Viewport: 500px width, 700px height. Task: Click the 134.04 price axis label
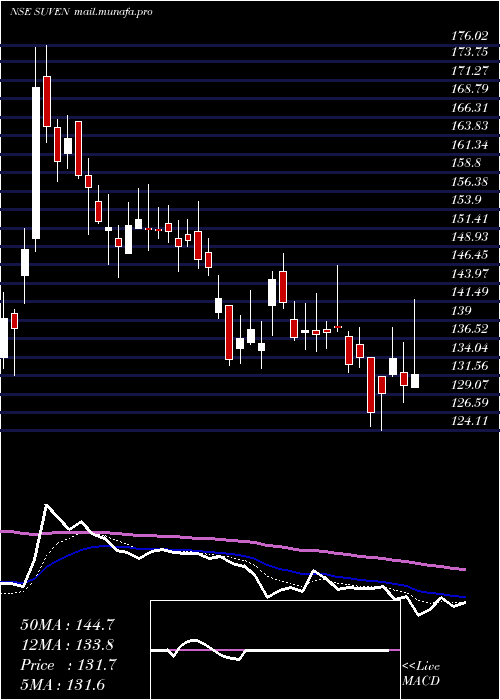point(469,347)
